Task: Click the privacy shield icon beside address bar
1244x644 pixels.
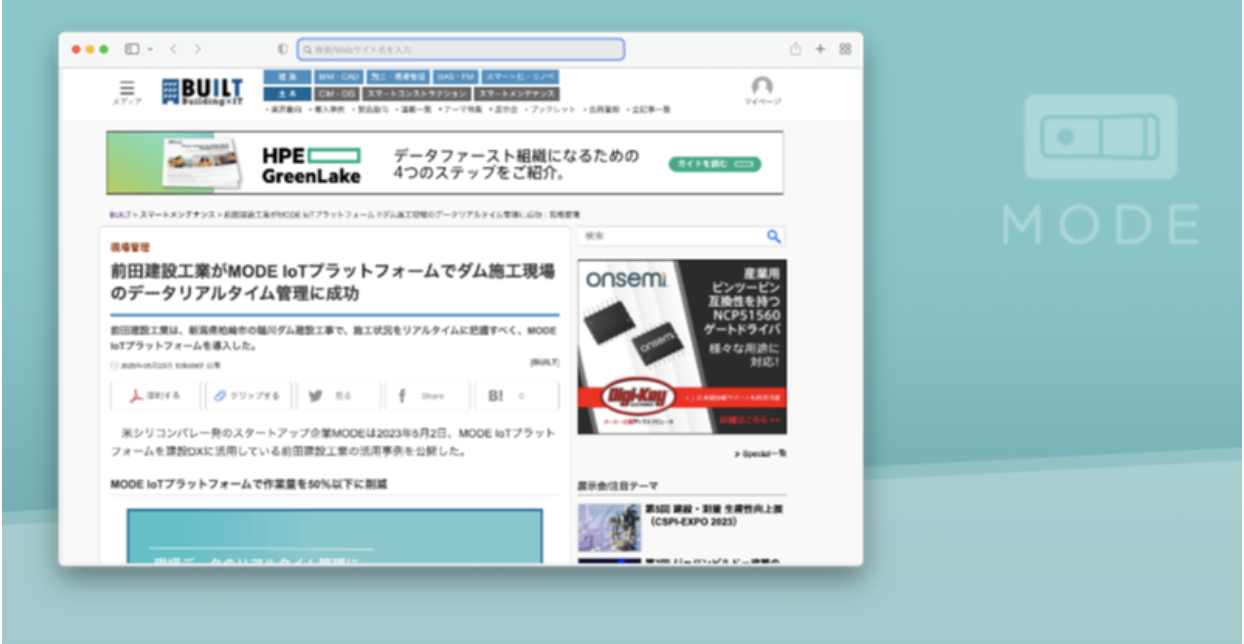Action: click(283, 49)
